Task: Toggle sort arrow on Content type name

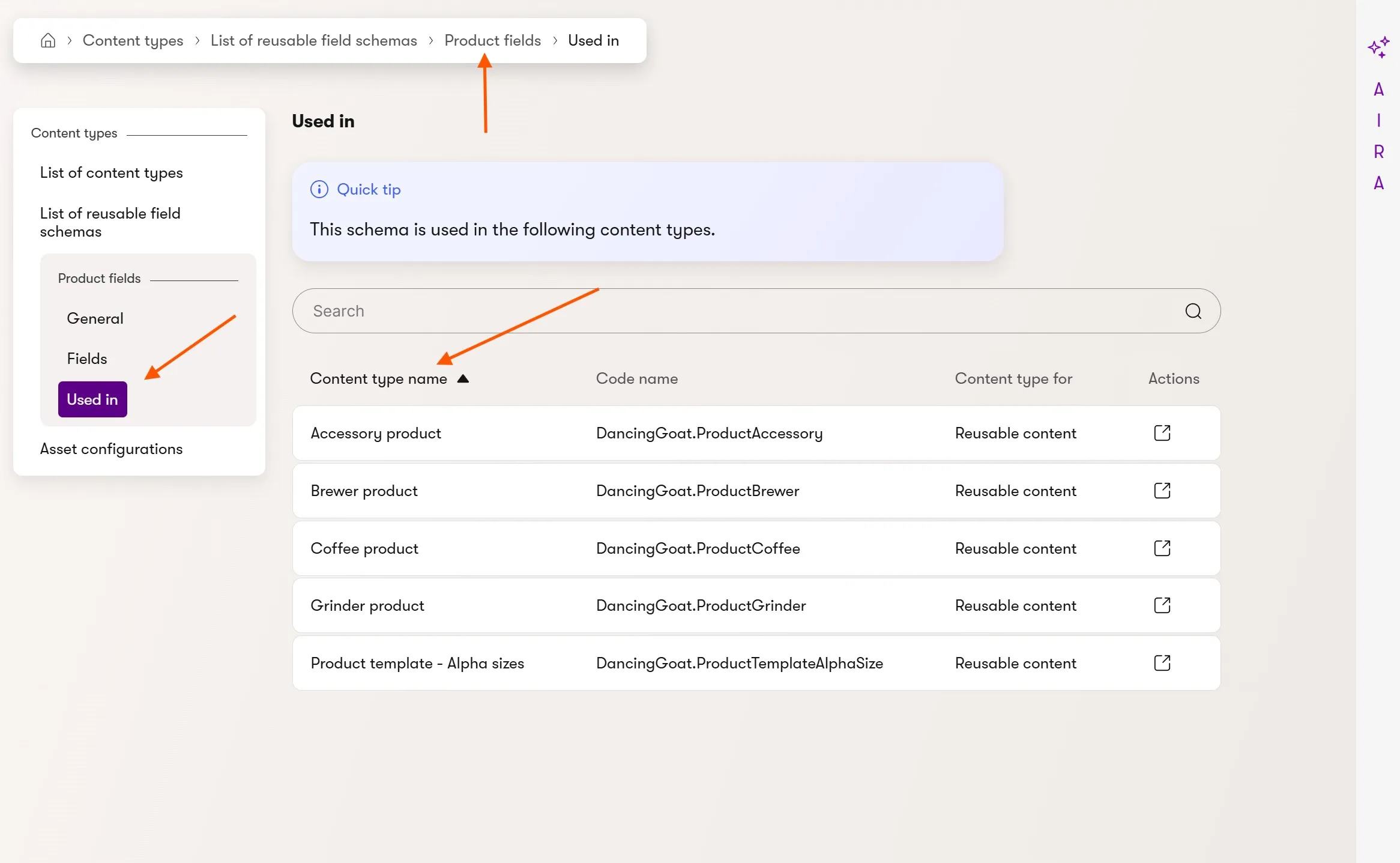Action: (x=463, y=378)
